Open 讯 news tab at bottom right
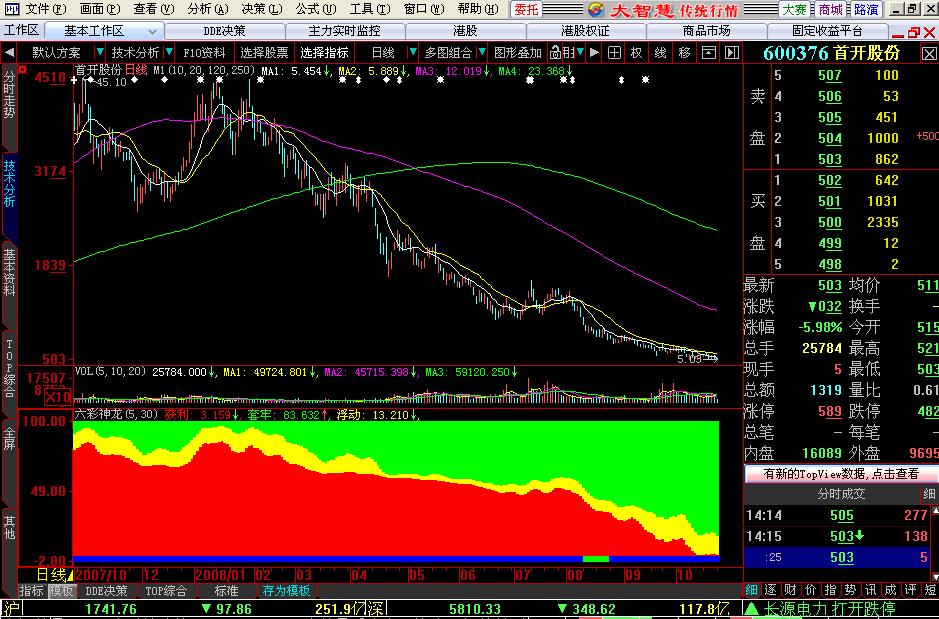 (870, 590)
